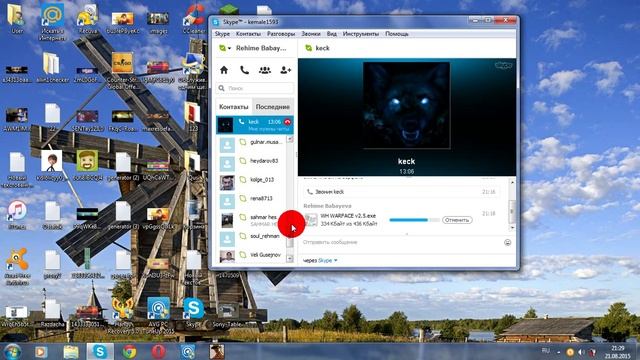Open CCleaner desktop shortcut

point(193,18)
